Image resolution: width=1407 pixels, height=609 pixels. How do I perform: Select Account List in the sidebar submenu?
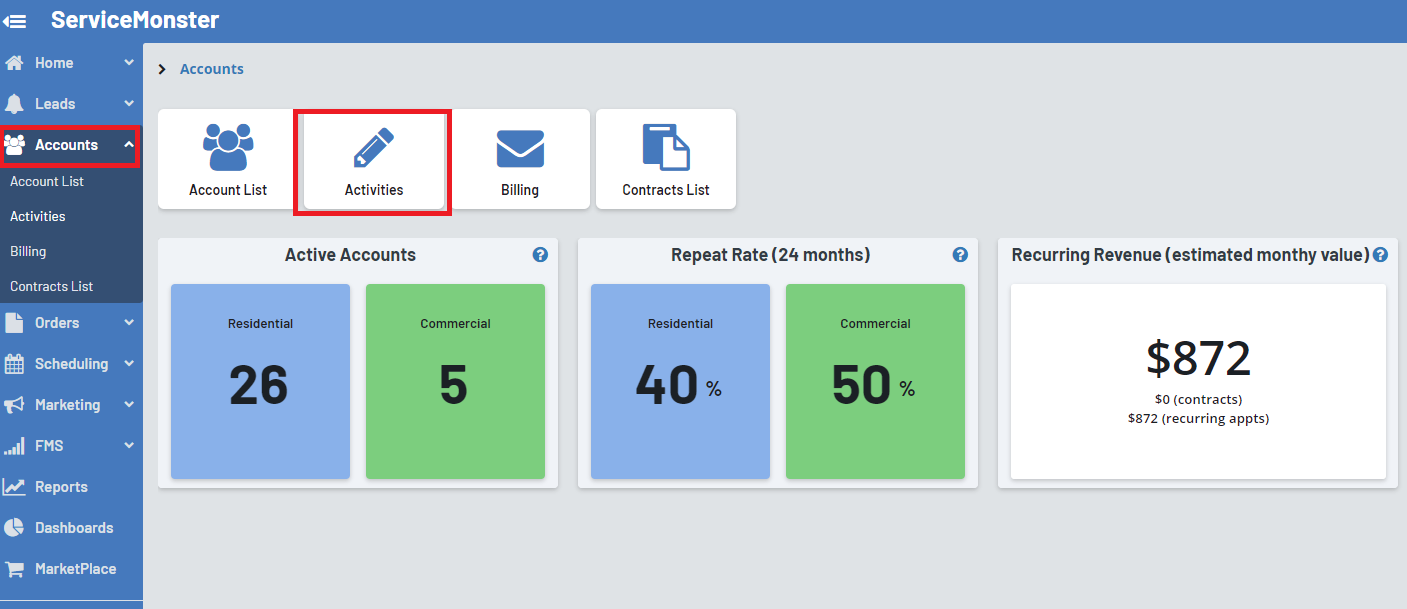(47, 181)
